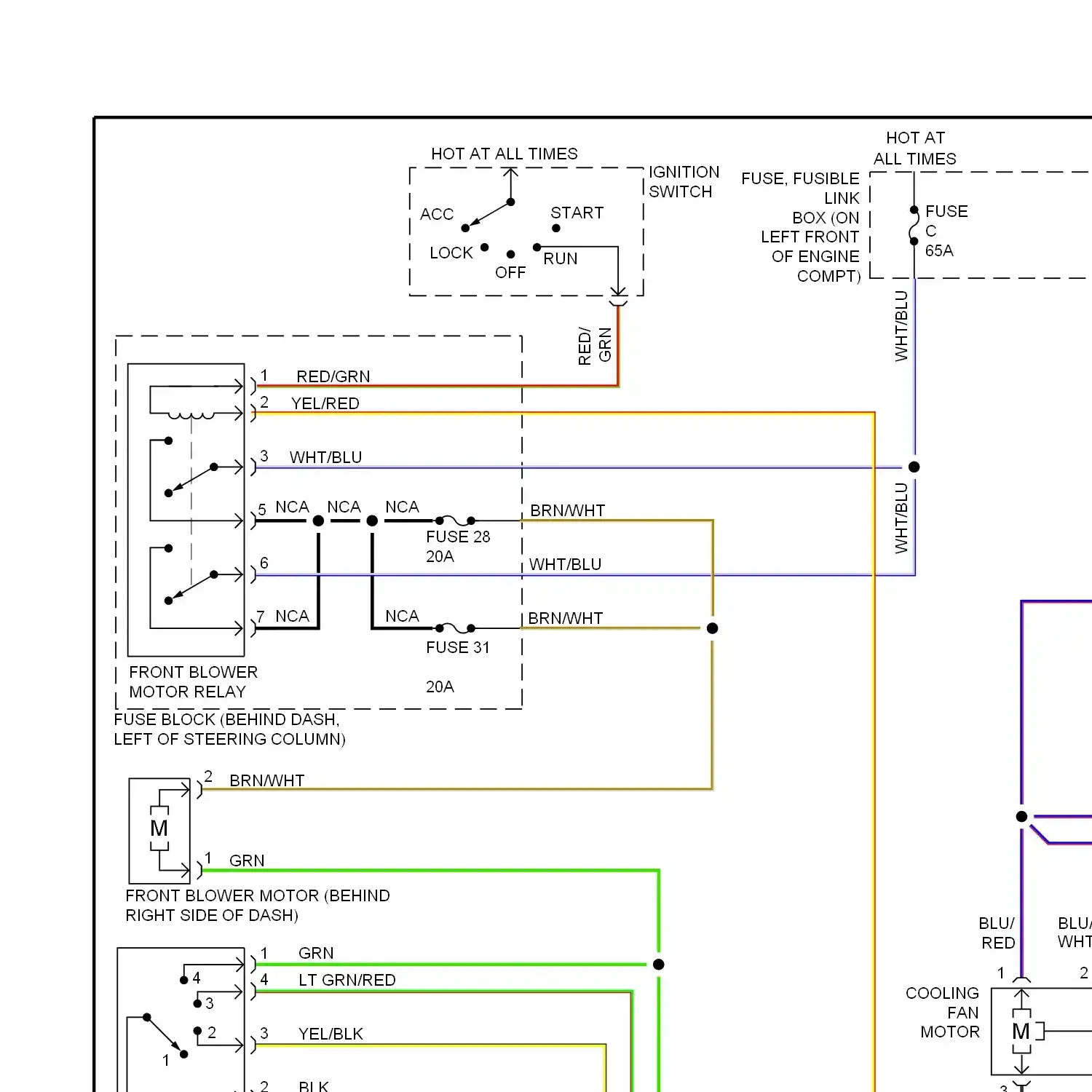
Task: Click the WHT/BLU label on the pin 6 wire
Action: [x=565, y=564]
